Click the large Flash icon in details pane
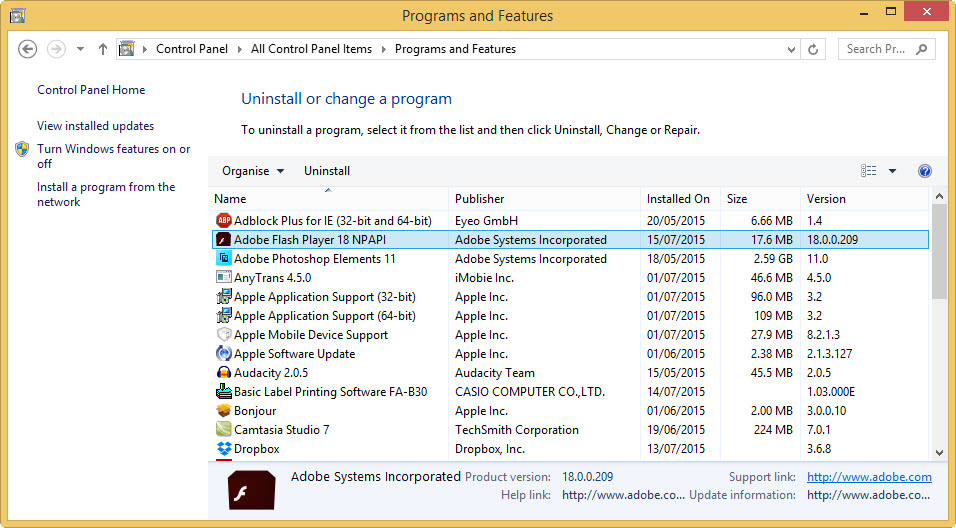 tap(251, 490)
